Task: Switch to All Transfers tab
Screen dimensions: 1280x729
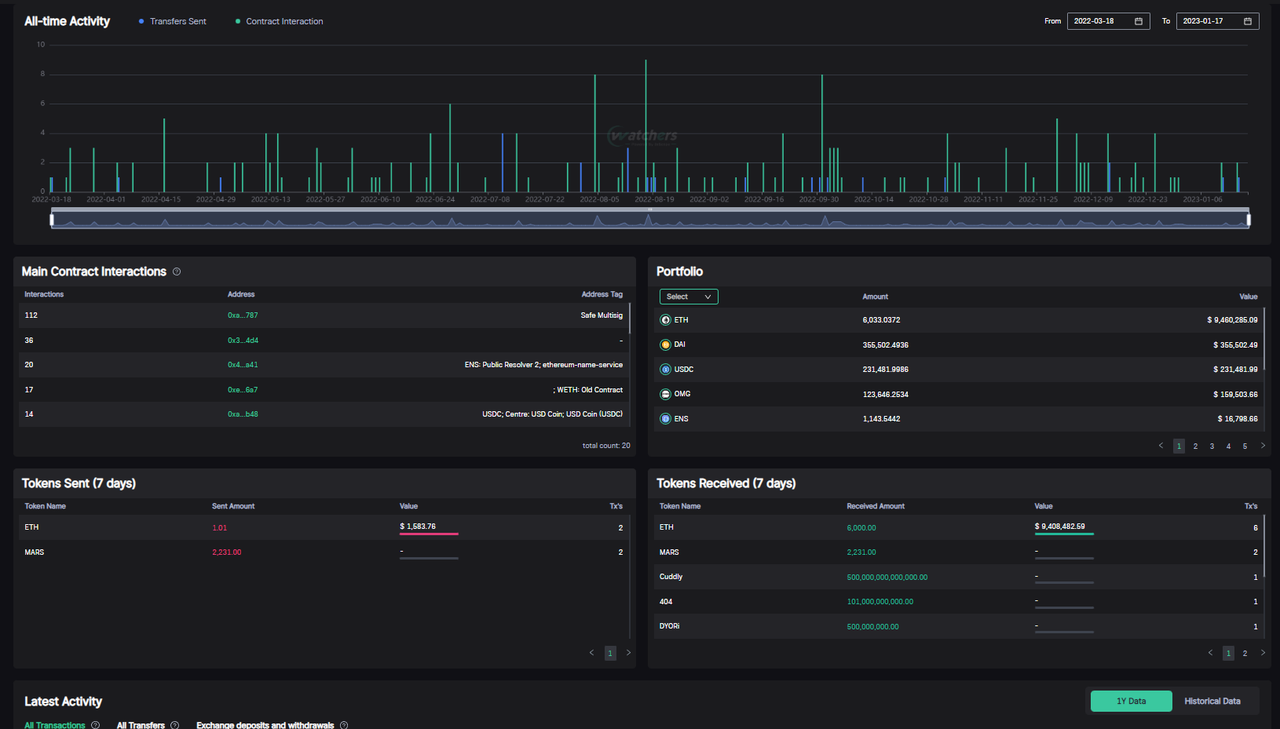Action: pyautogui.click(x=140, y=725)
